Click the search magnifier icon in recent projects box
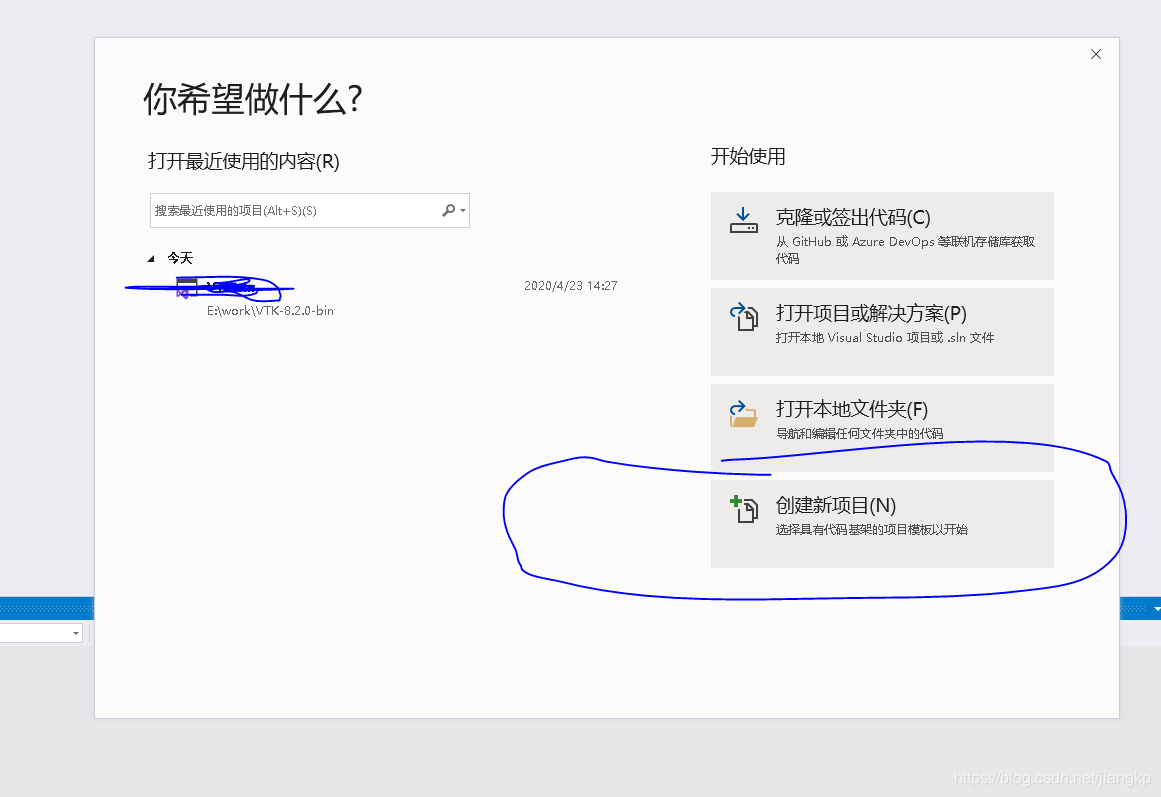 pyautogui.click(x=449, y=210)
